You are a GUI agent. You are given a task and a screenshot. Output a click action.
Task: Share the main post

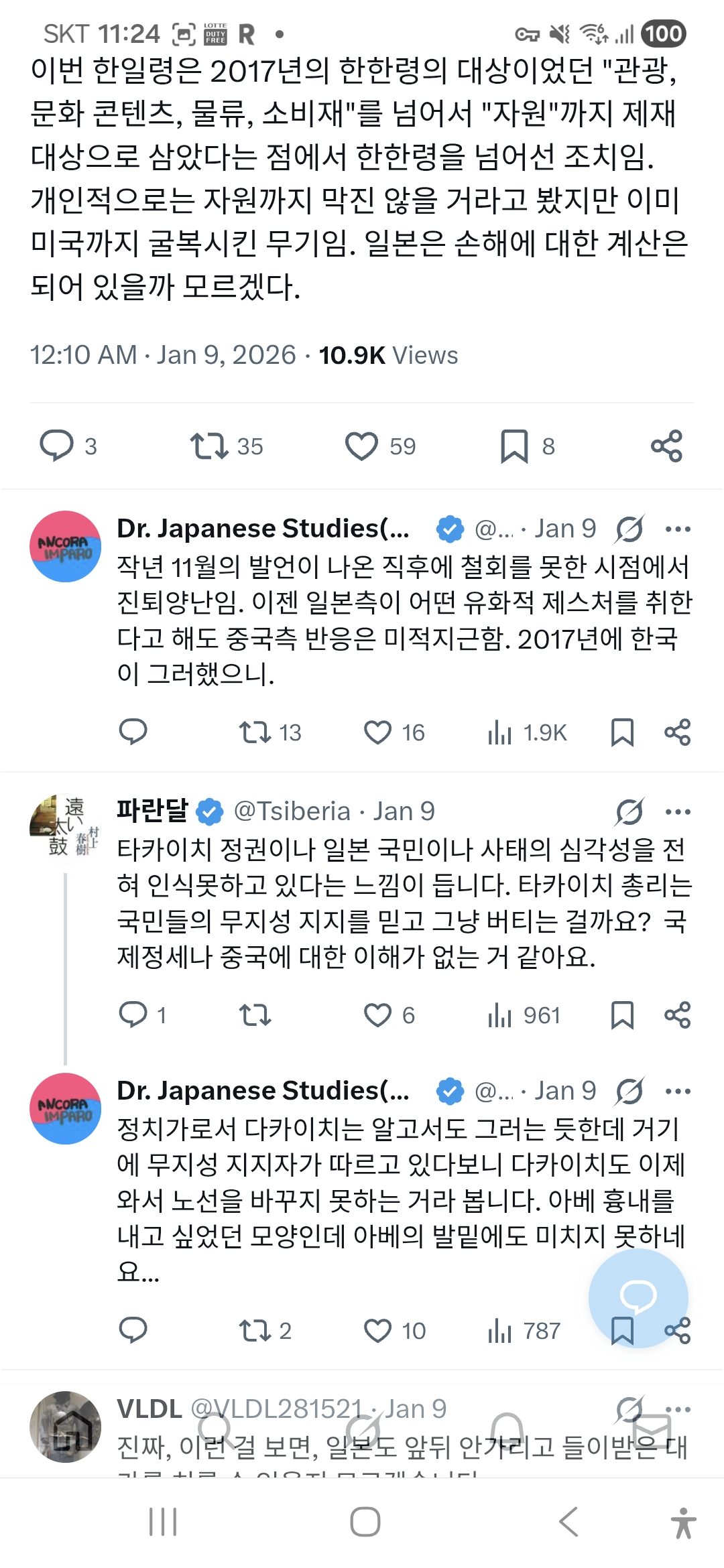pos(666,446)
